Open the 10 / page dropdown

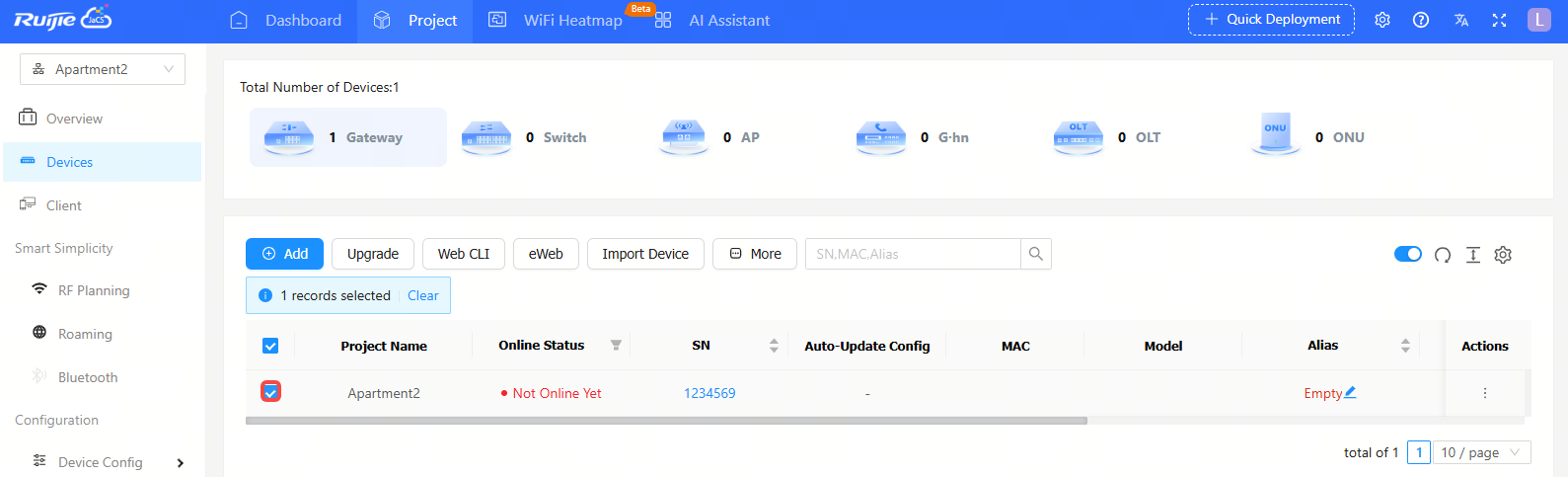coord(1480,452)
